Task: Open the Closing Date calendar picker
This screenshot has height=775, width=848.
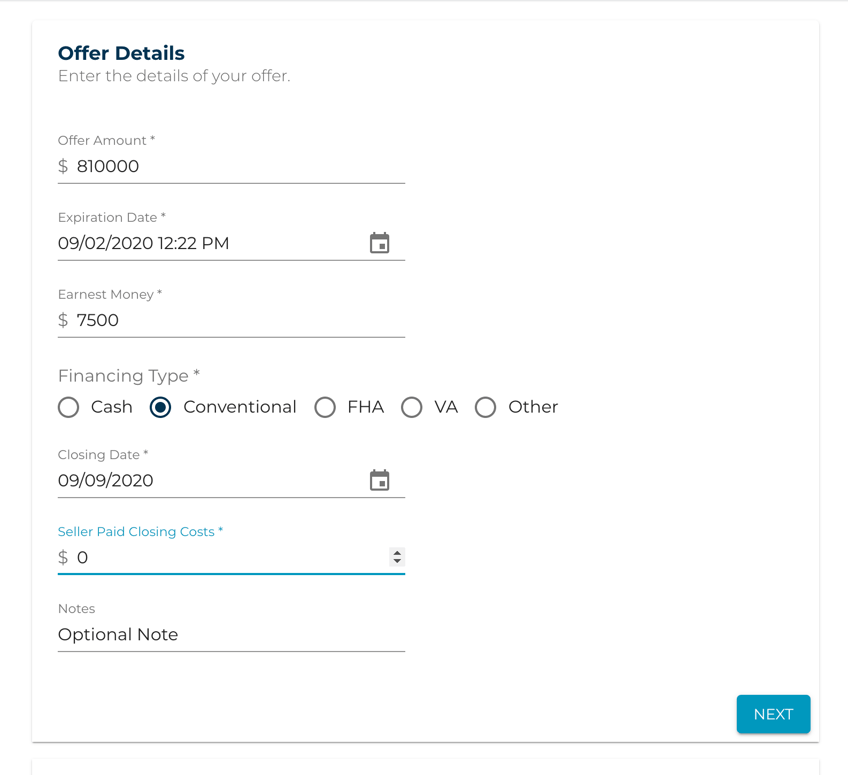Action: pos(380,480)
